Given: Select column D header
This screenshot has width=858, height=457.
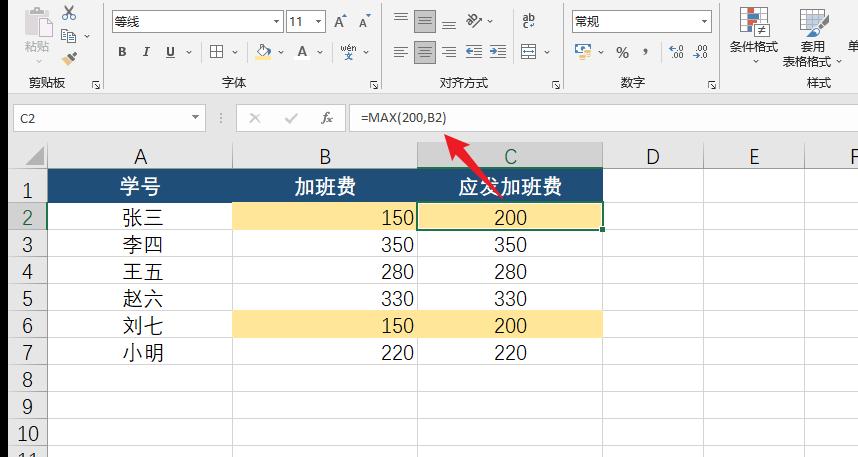Looking at the screenshot, I should tap(653, 157).
